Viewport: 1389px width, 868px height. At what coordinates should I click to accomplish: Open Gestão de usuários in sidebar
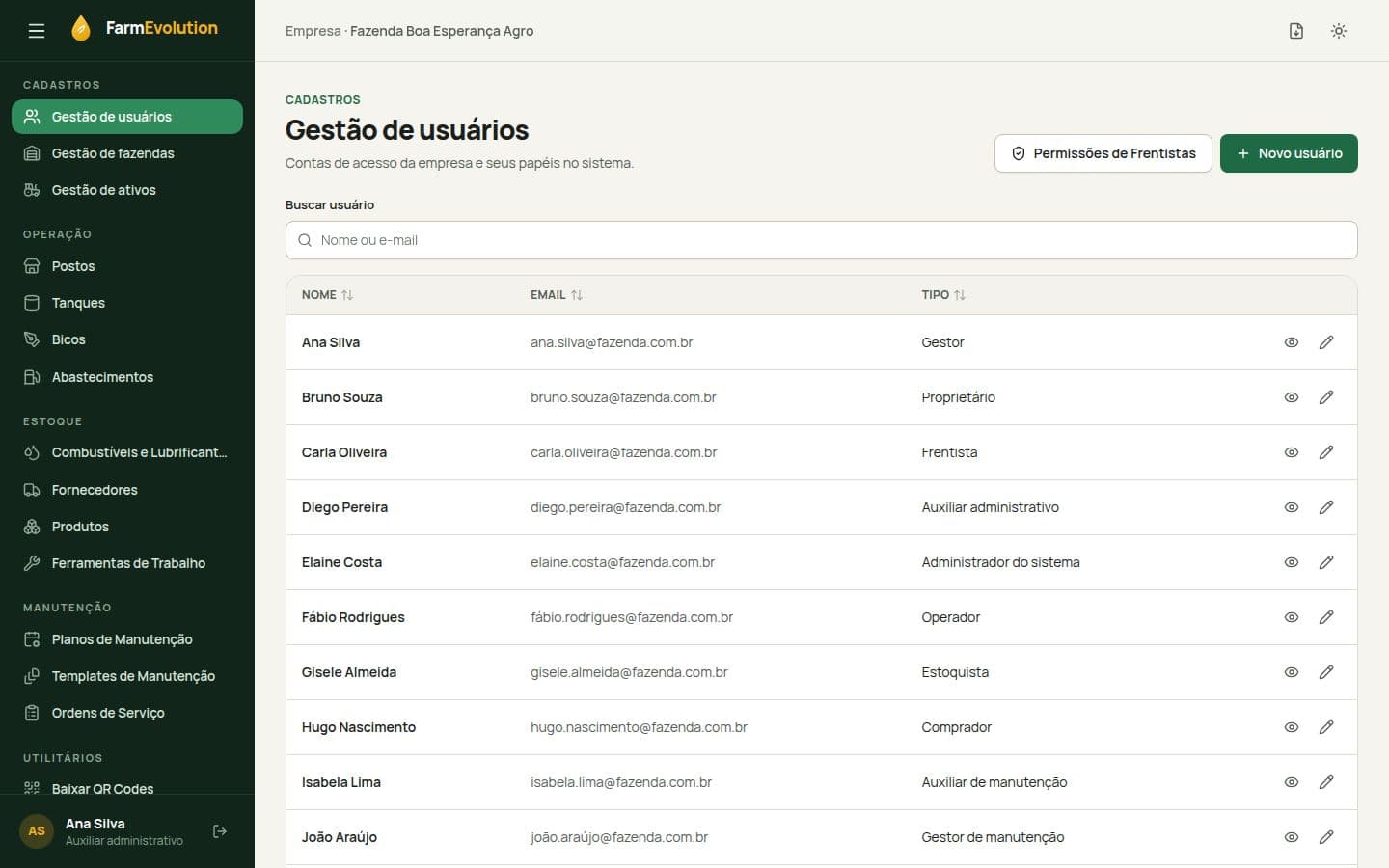127,117
